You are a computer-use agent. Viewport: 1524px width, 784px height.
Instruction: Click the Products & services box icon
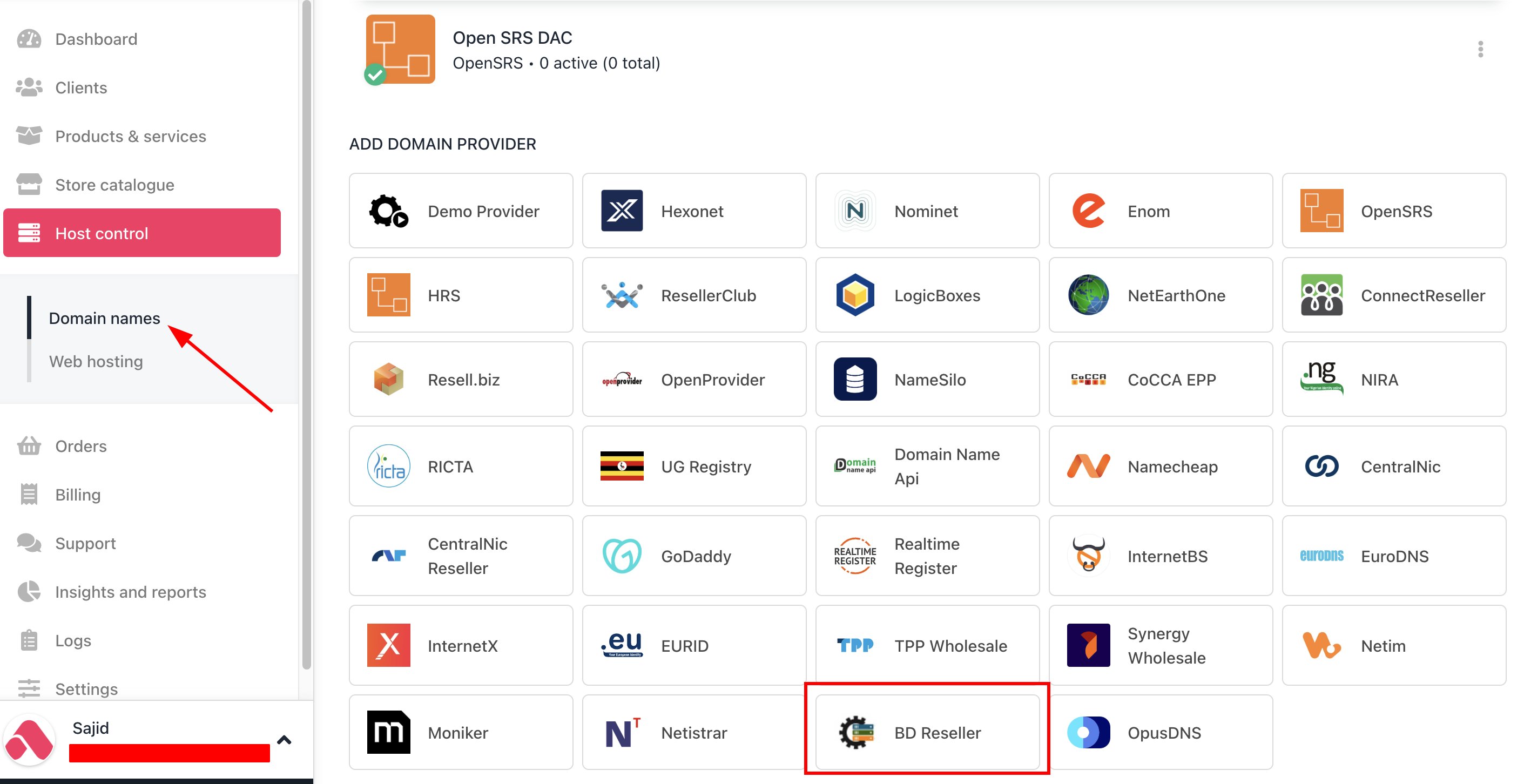coord(29,136)
